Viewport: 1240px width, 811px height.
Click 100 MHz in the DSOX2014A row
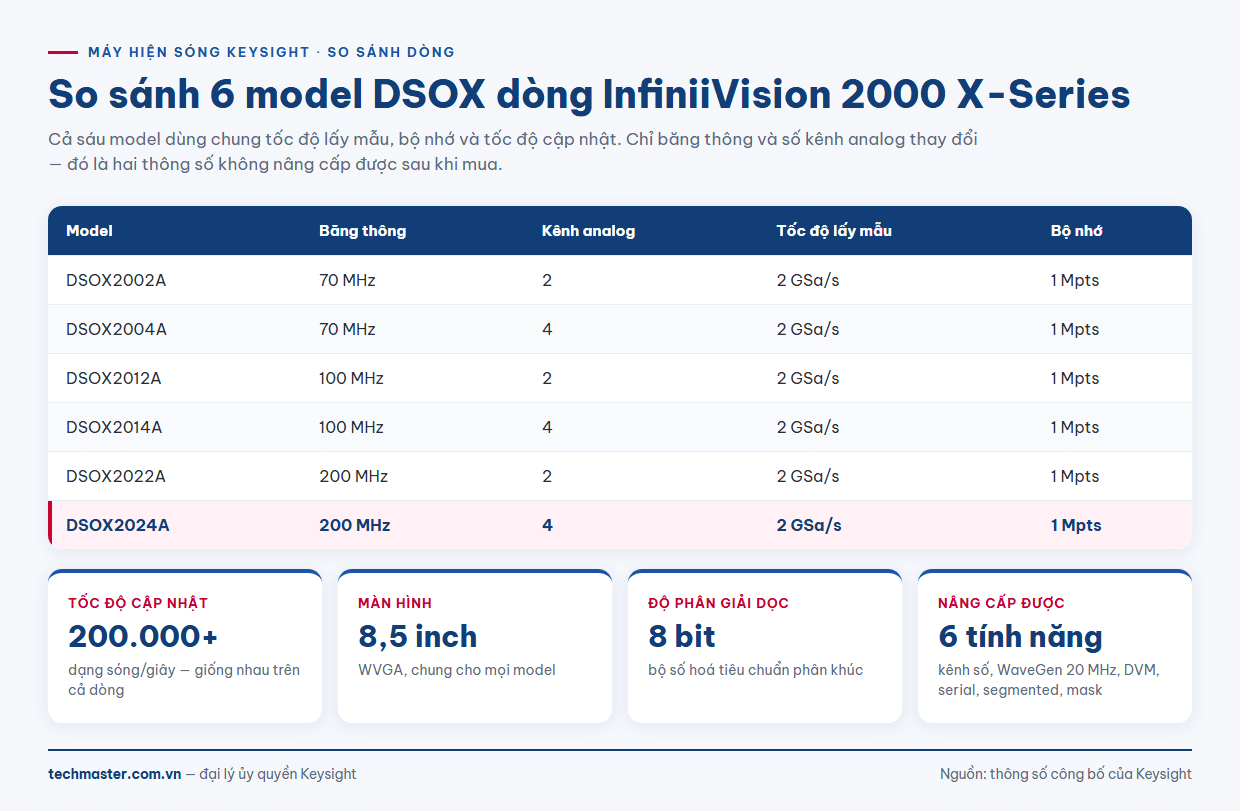click(351, 427)
